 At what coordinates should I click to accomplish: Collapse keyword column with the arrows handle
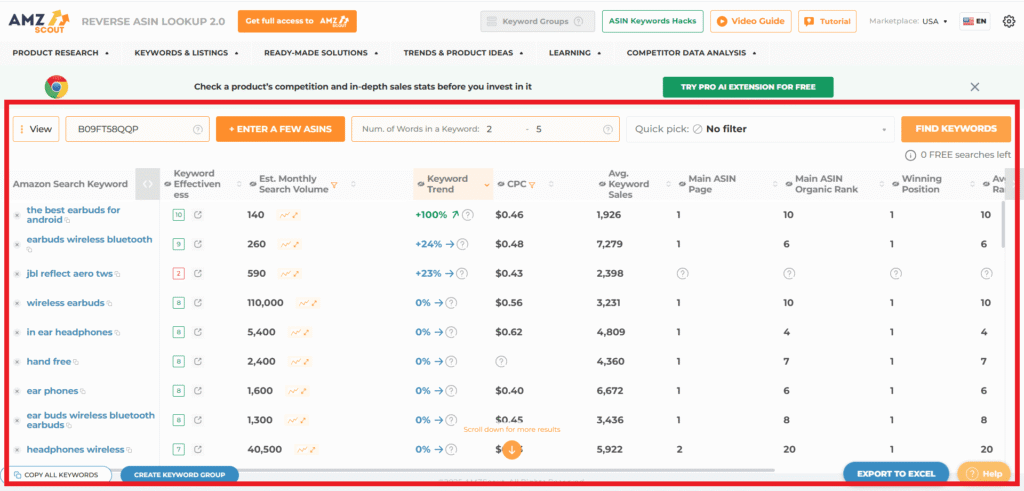click(148, 184)
